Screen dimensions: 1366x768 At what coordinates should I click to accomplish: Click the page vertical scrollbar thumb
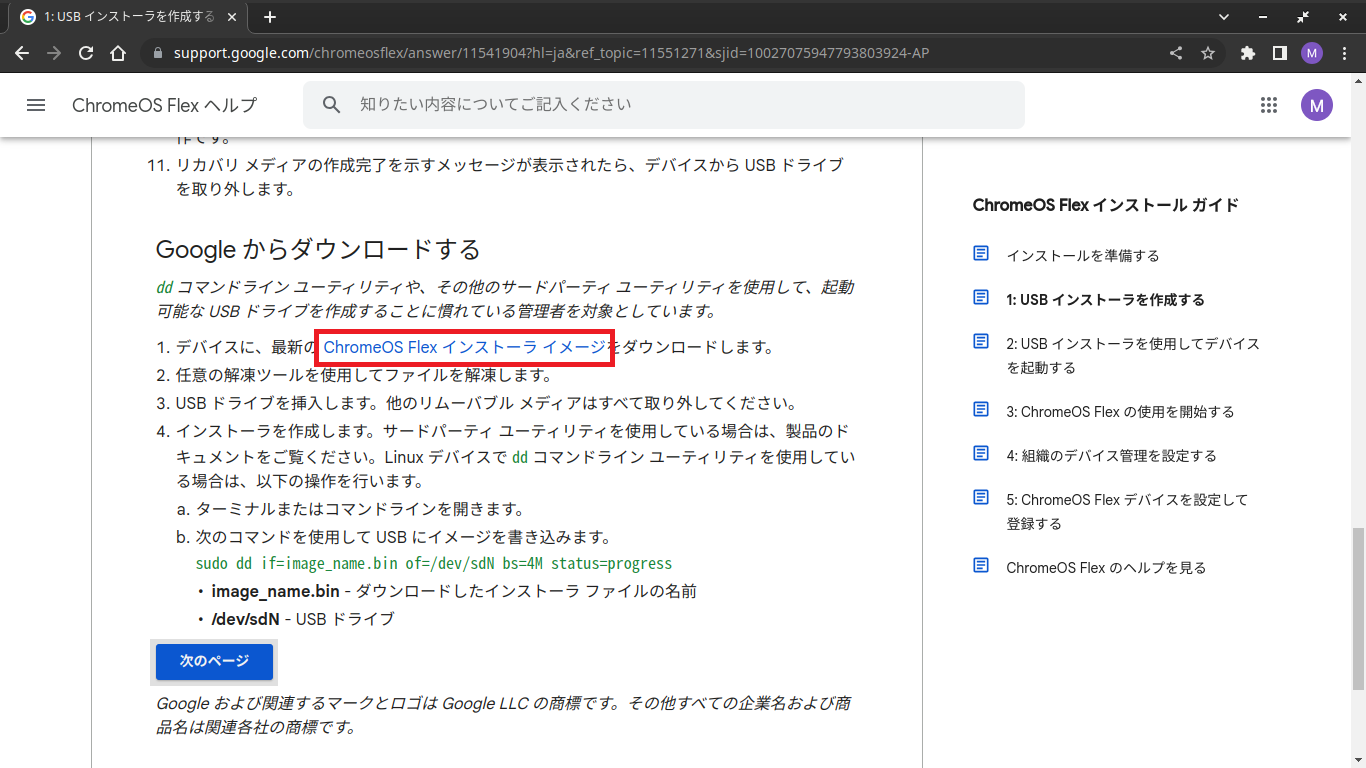tap(1358, 607)
